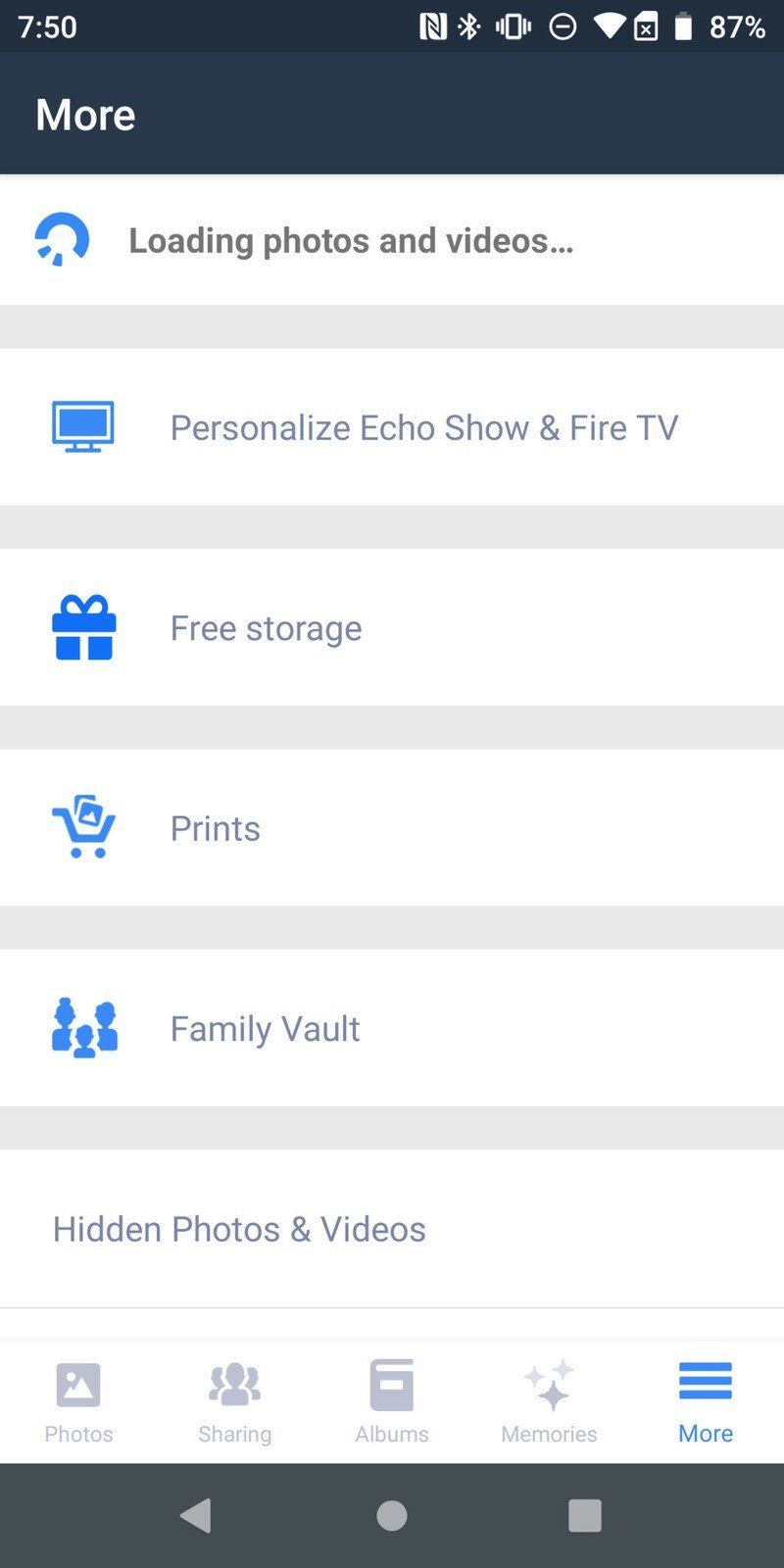Viewport: 784px width, 1568px height.
Task: Select the Free storage gift icon
Action: pos(82,627)
